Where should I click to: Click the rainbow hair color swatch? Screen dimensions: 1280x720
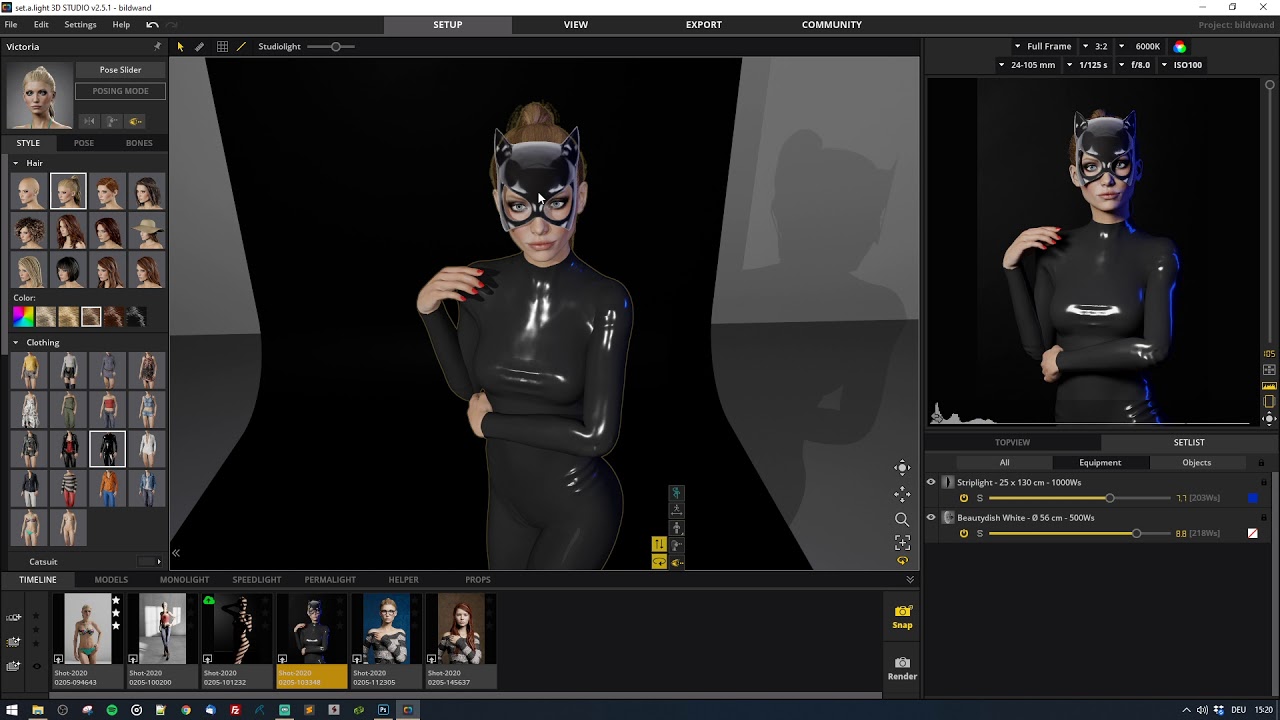point(23,317)
